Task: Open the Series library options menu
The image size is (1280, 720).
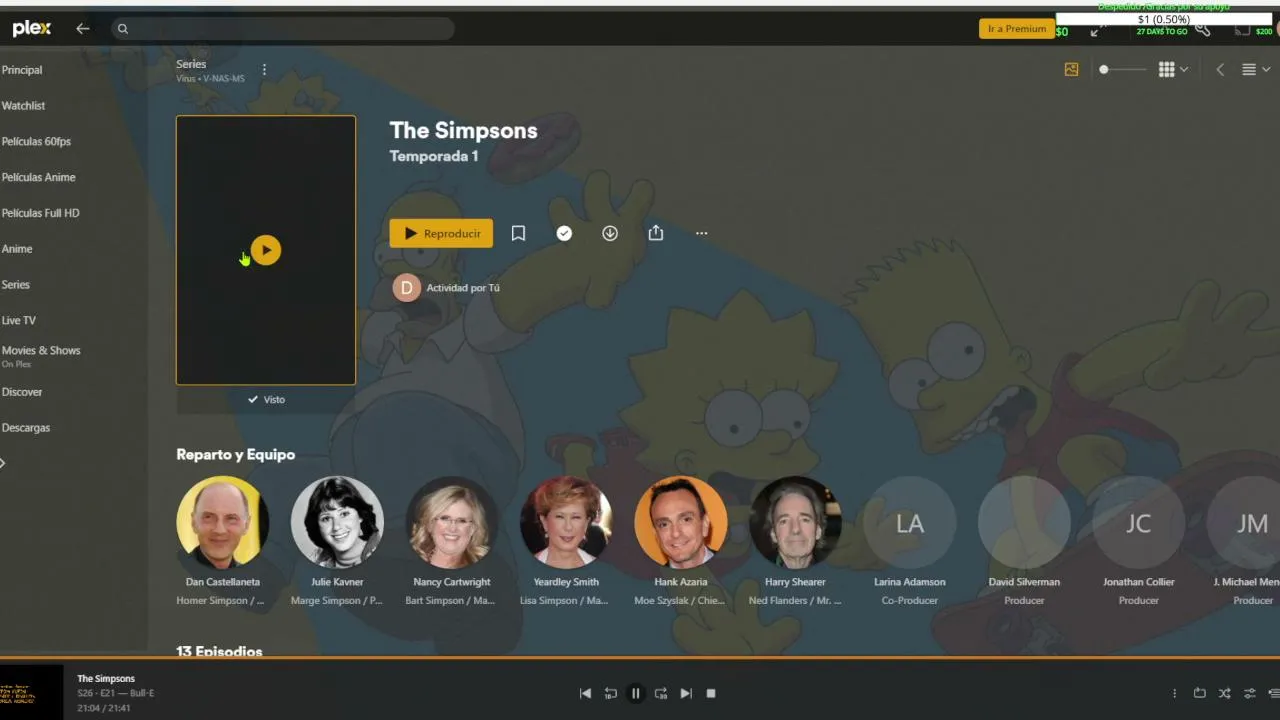Action: coord(264,70)
